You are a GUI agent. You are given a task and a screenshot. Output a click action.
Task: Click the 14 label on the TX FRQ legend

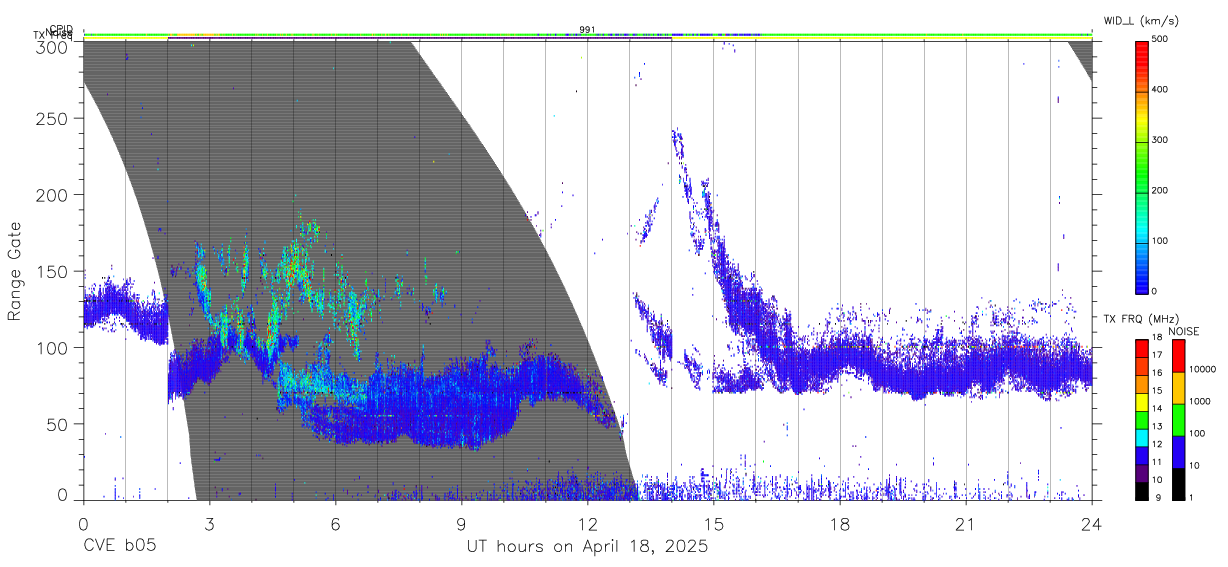(1156, 408)
